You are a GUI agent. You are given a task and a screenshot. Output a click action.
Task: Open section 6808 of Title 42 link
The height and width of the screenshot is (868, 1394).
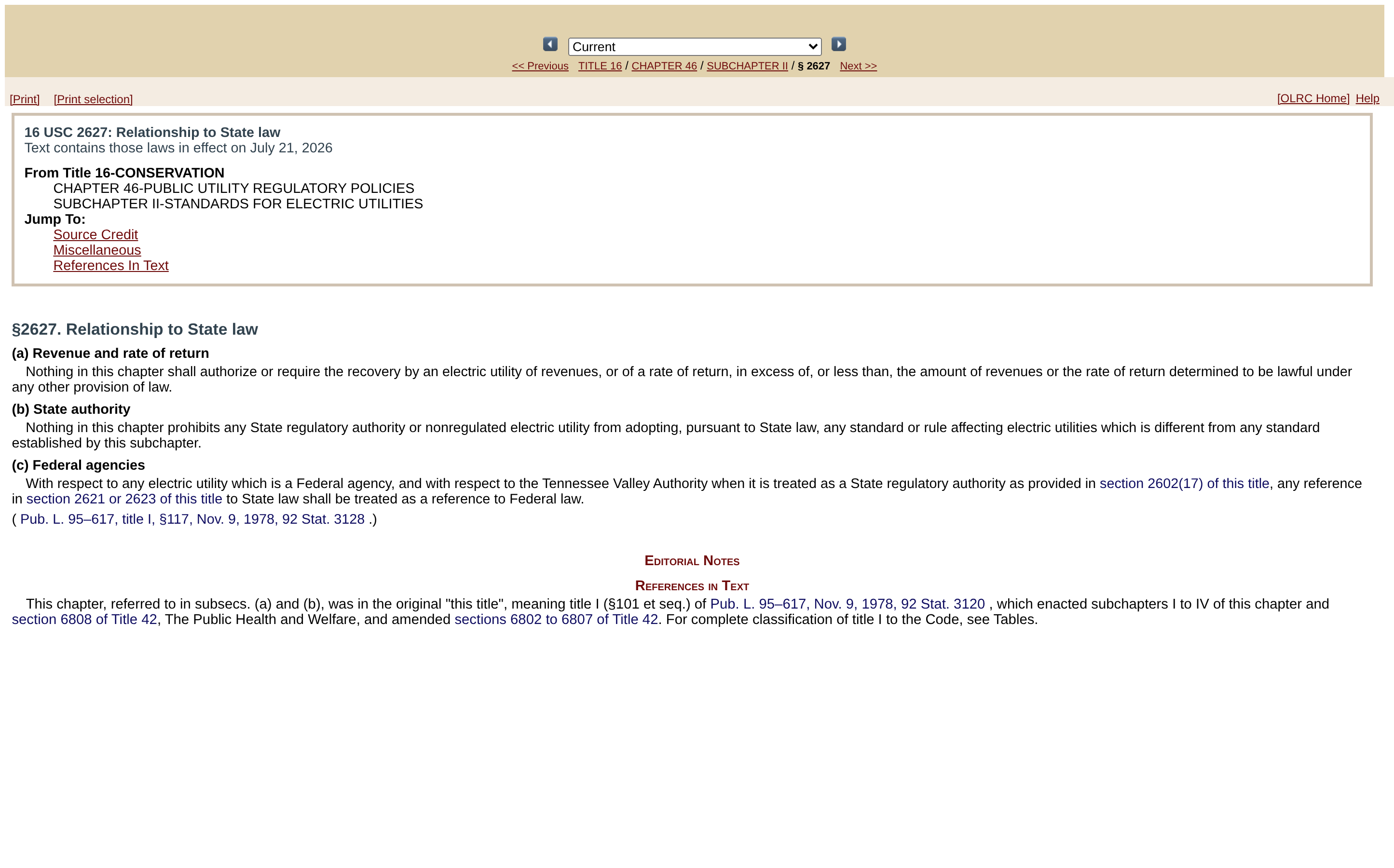coord(84,620)
